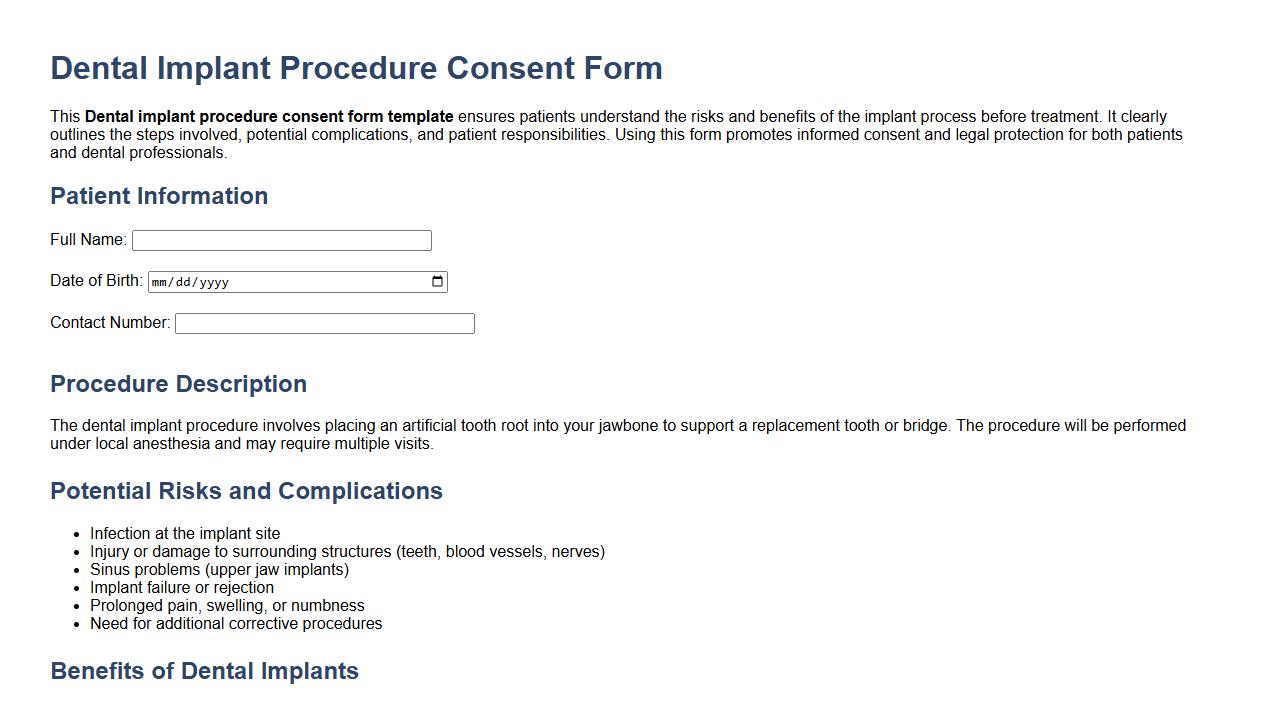Click the Patient Information section heading
1263x702 pixels.
click(x=159, y=196)
